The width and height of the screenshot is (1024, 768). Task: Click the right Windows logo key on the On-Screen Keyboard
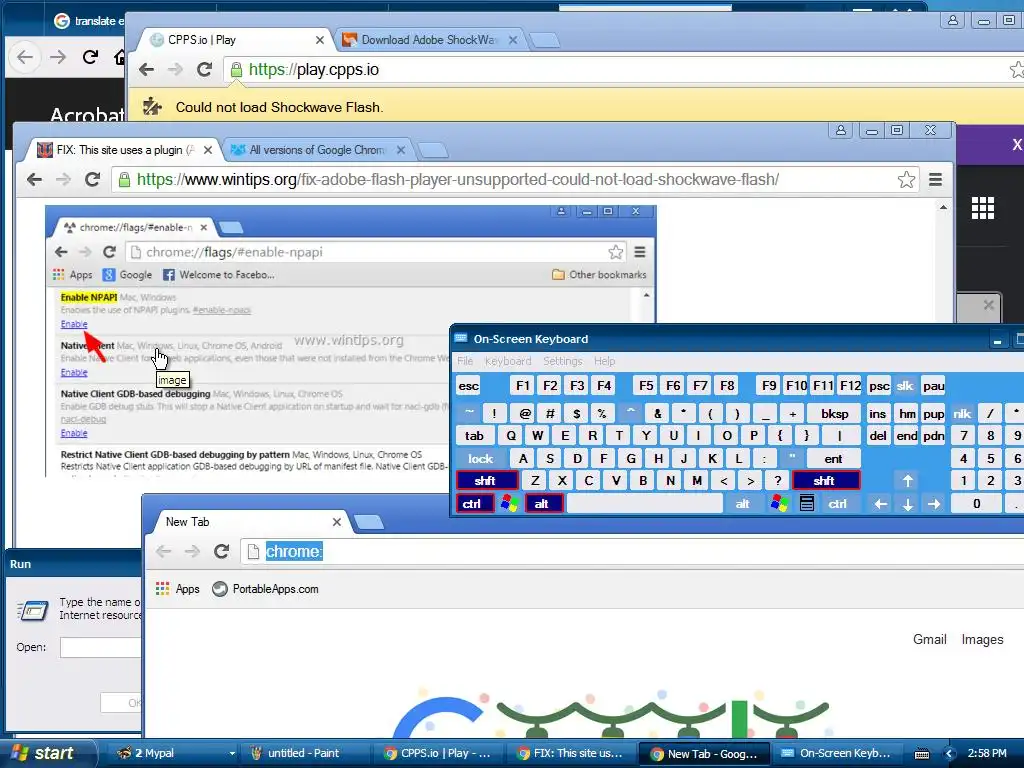click(779, 504)
